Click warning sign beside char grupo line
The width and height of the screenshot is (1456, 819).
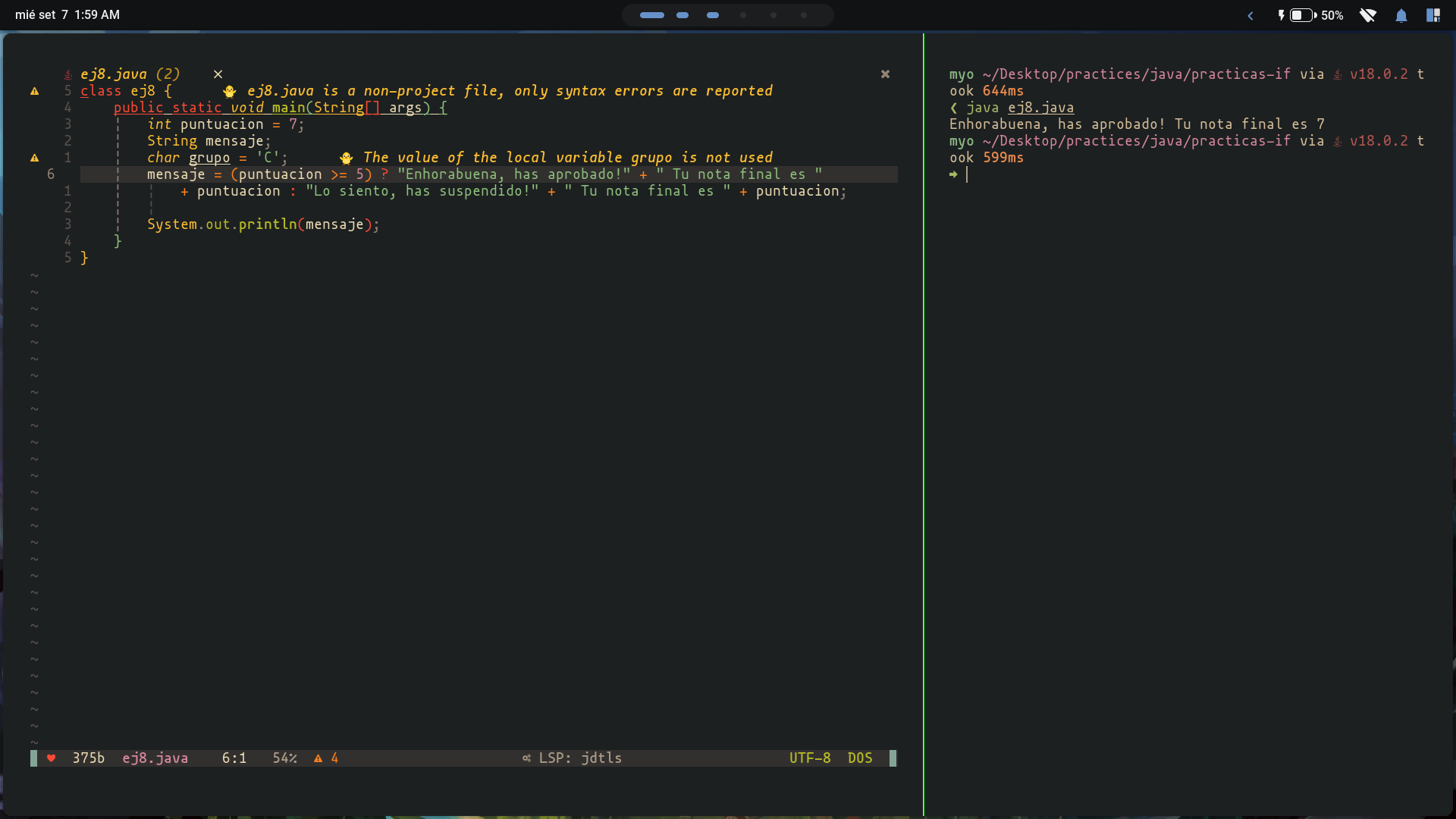34,158
